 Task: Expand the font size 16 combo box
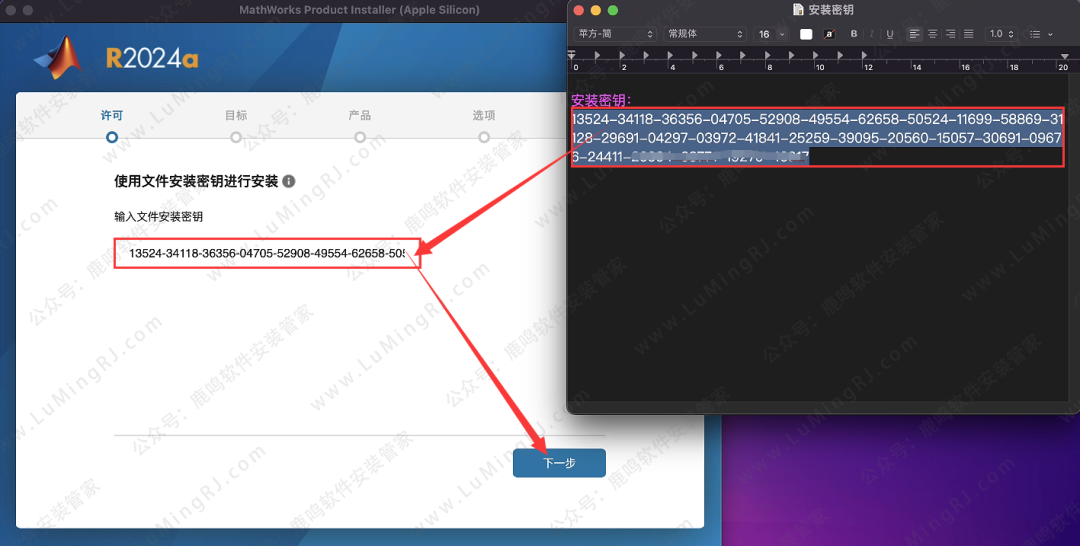(x=771, y=34)
